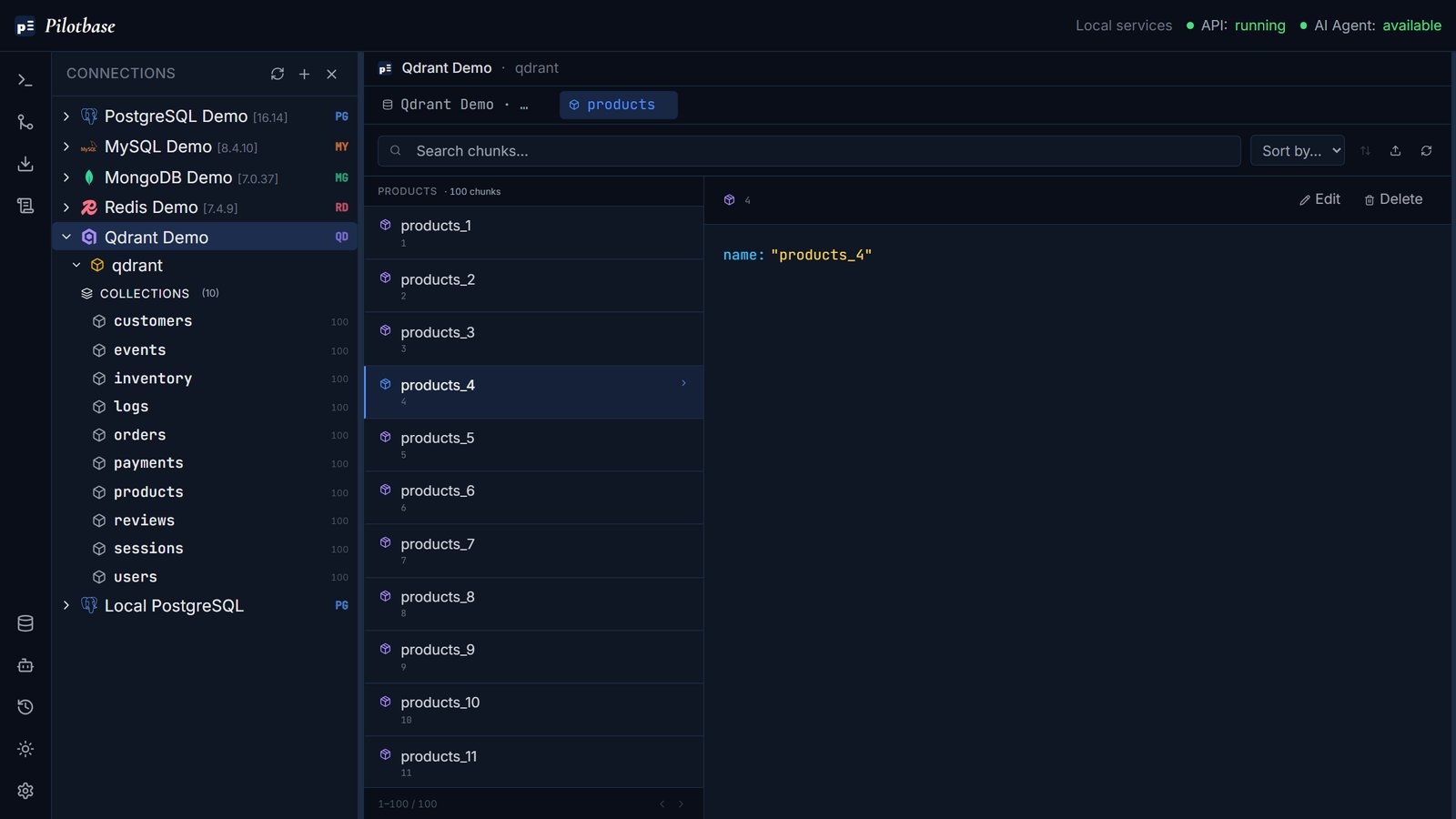Open the terminal console icon in sidebar
The width and height of the screenshot is (1456, 819).
(x=25, y=80)
